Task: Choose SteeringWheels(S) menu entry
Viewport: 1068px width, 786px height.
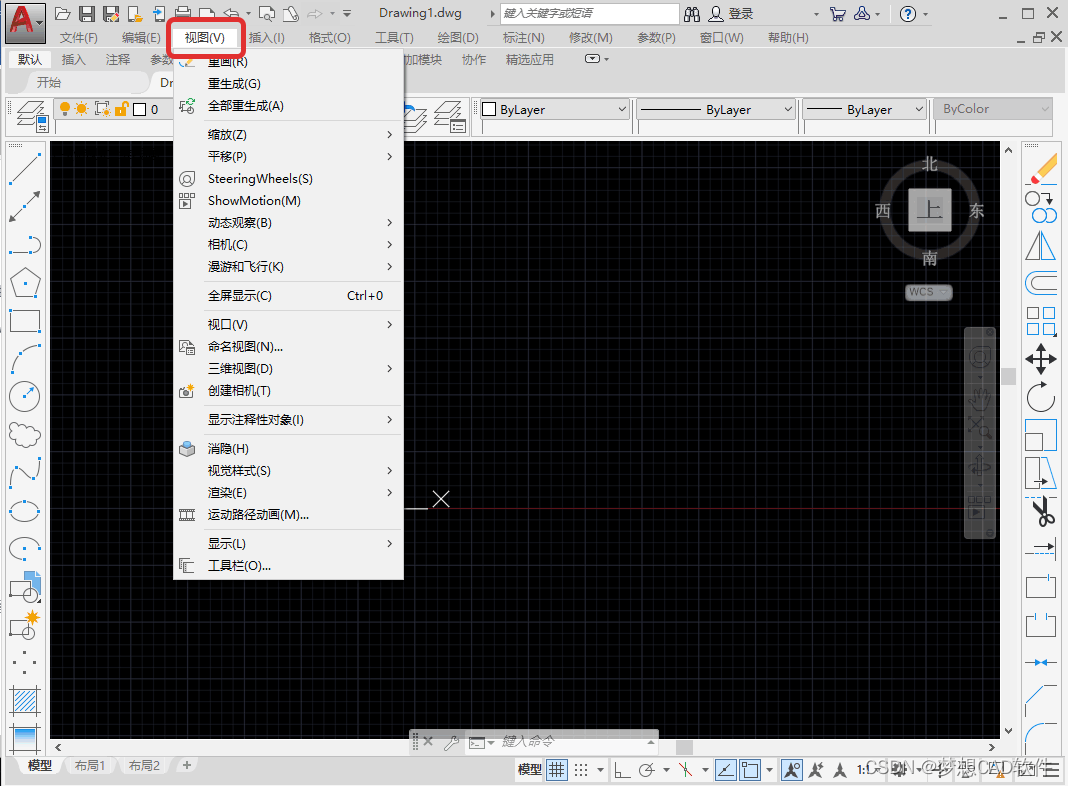Action: 289,178
